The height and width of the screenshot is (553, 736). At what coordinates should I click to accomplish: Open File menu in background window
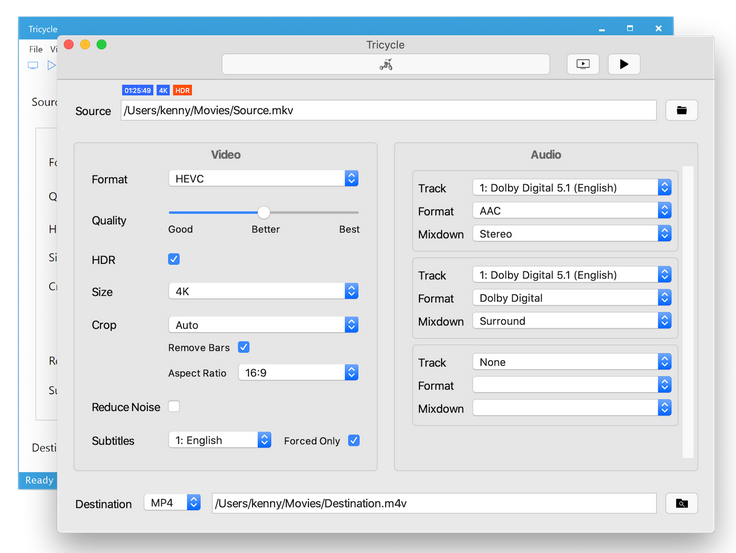coord(36,49)
